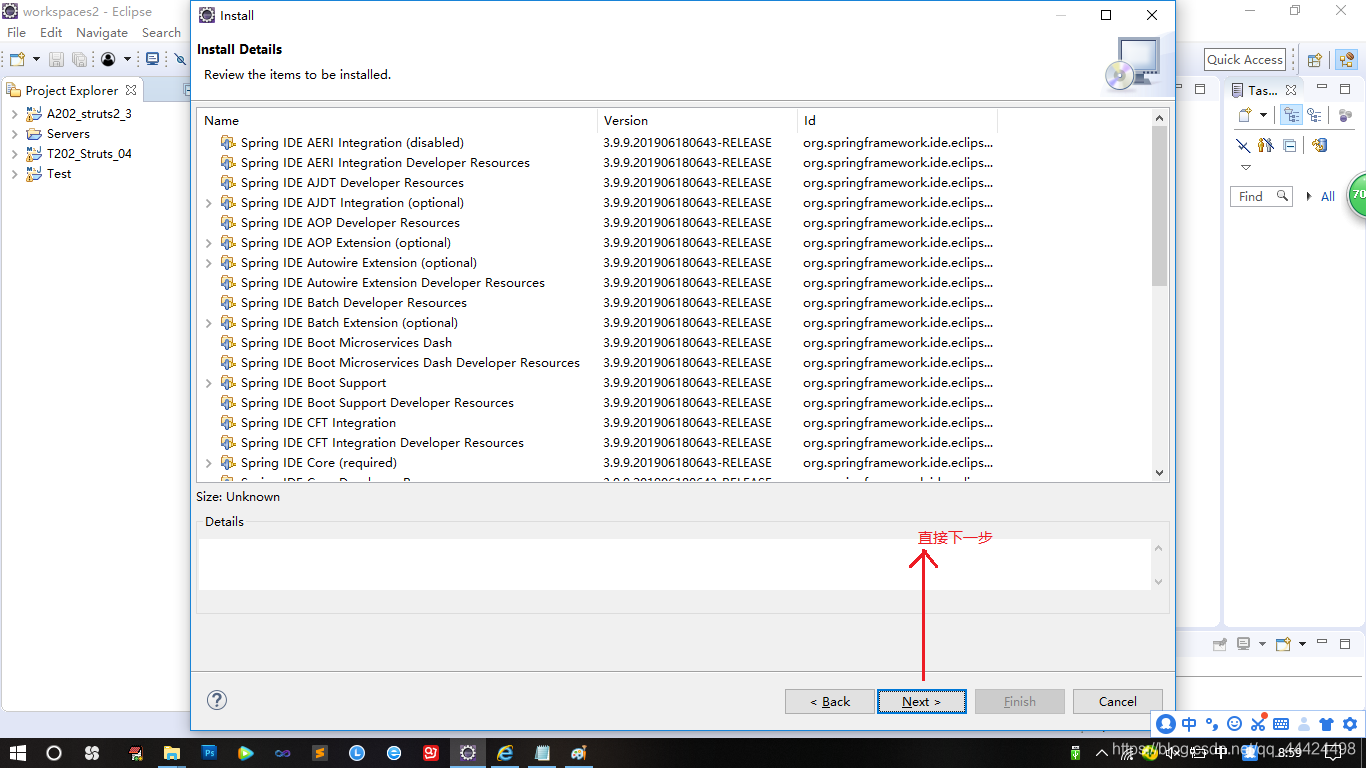
Task: Click the Project Explorer folder icon
Action: click(x=14, y=90)
